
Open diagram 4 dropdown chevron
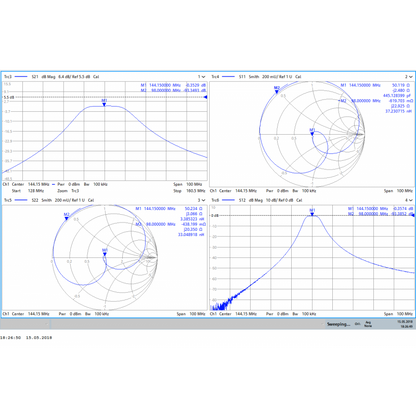pos(410,200)
